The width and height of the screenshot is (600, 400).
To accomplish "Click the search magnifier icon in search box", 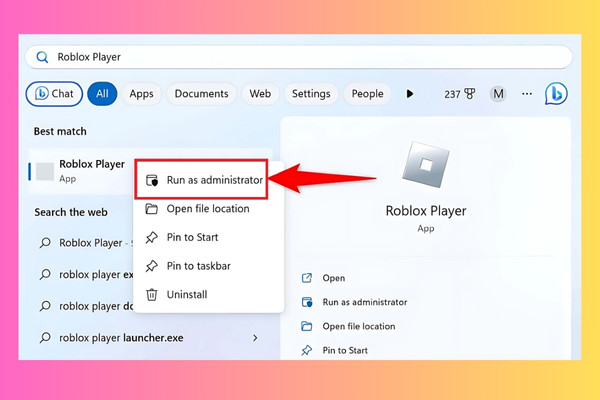I will tap(42, 57).
